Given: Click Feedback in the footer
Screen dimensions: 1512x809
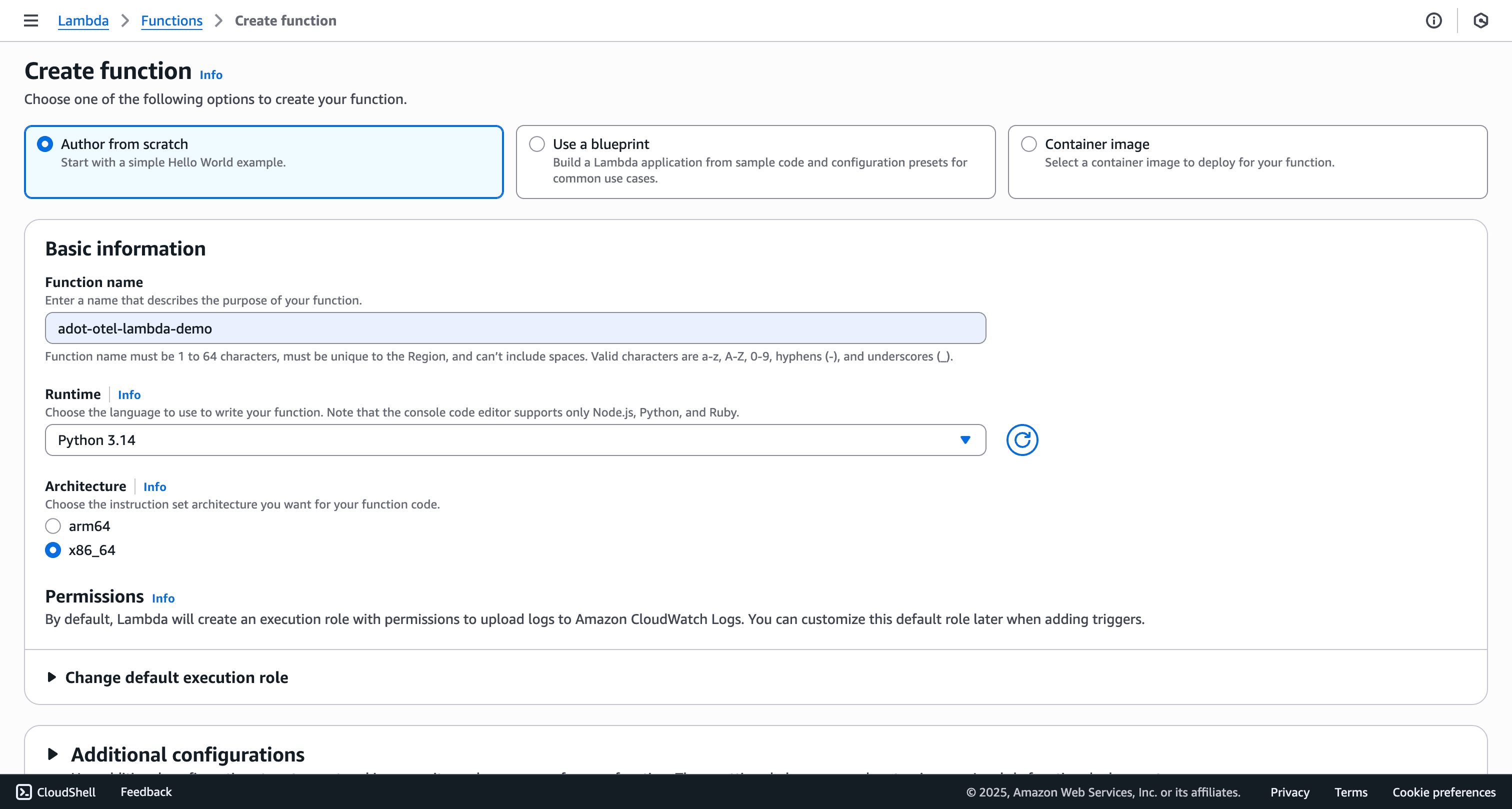Looking at the screenshot, I should coord(145,791).
